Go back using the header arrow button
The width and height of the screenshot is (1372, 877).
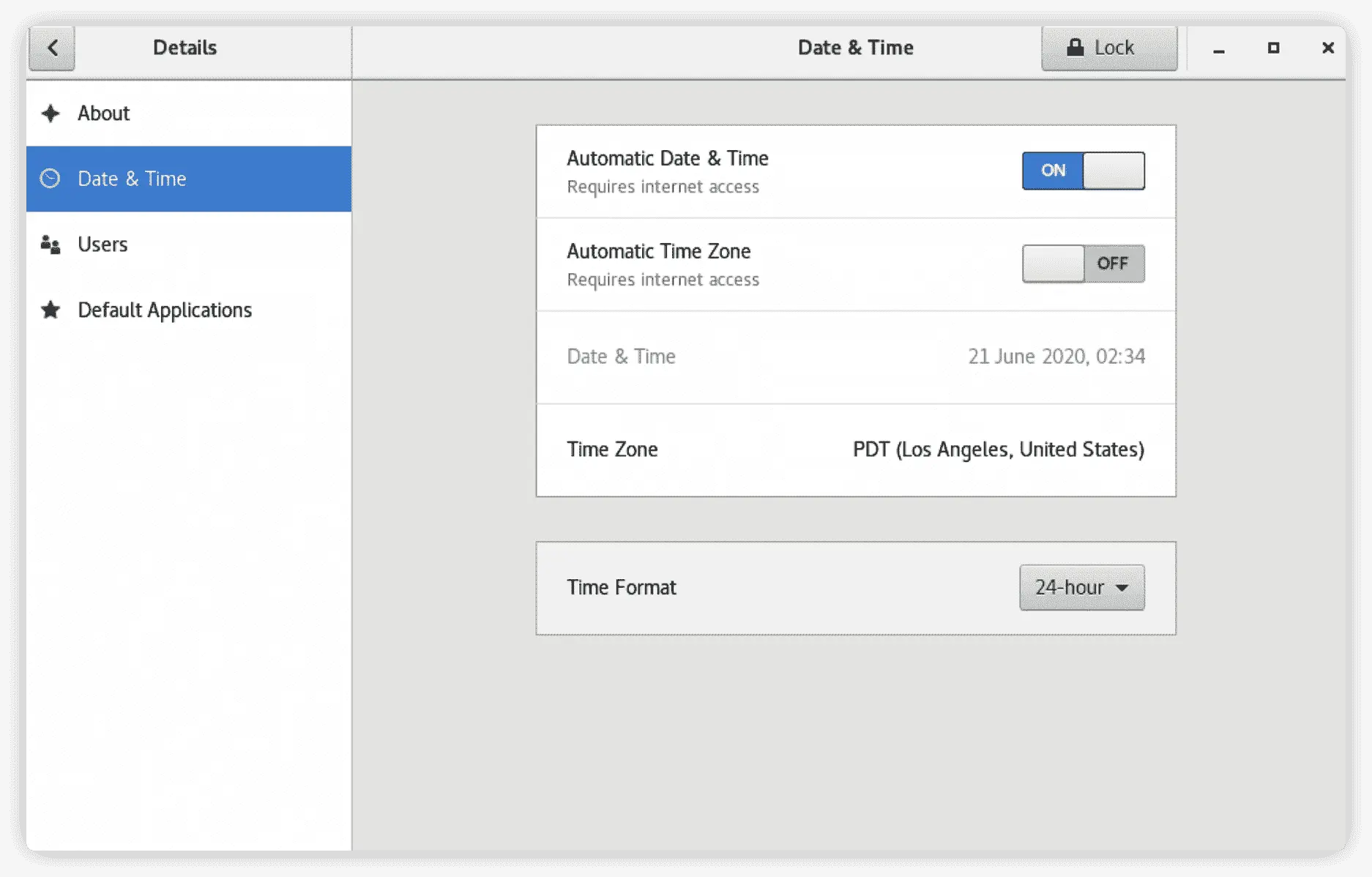[52, 48]
